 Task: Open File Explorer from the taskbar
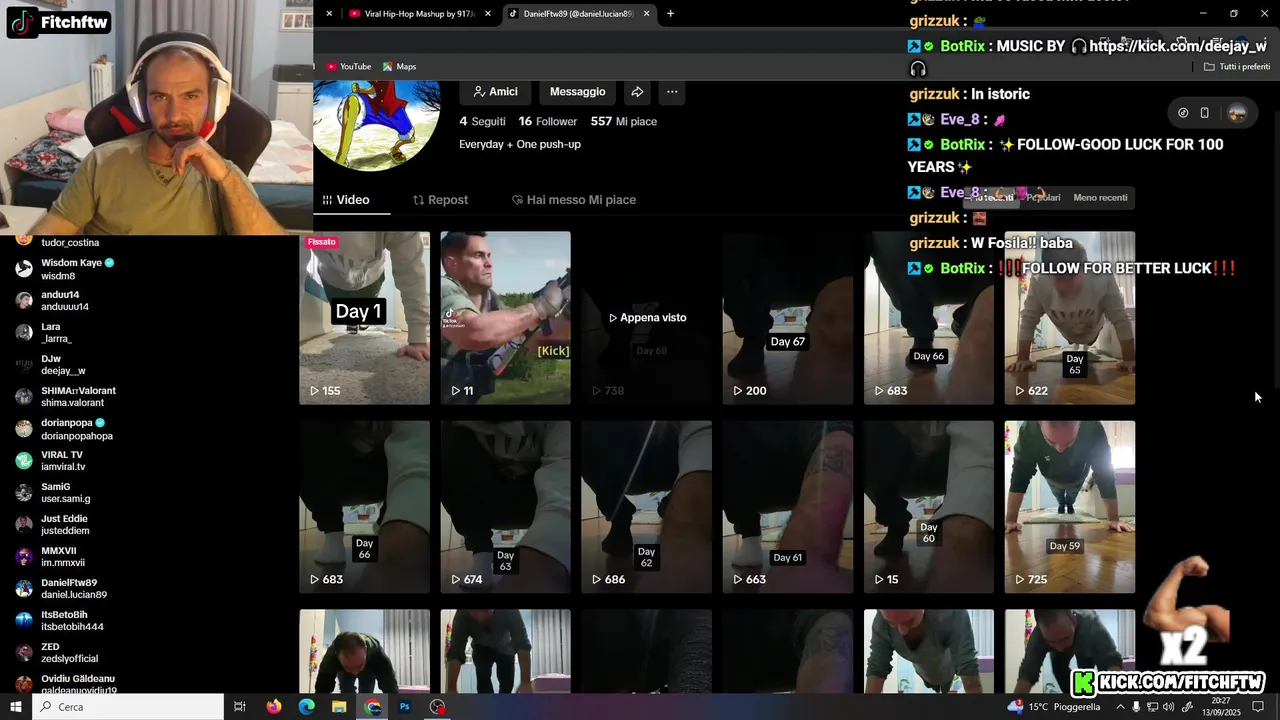pyautogui.click(x=339, y=707)
